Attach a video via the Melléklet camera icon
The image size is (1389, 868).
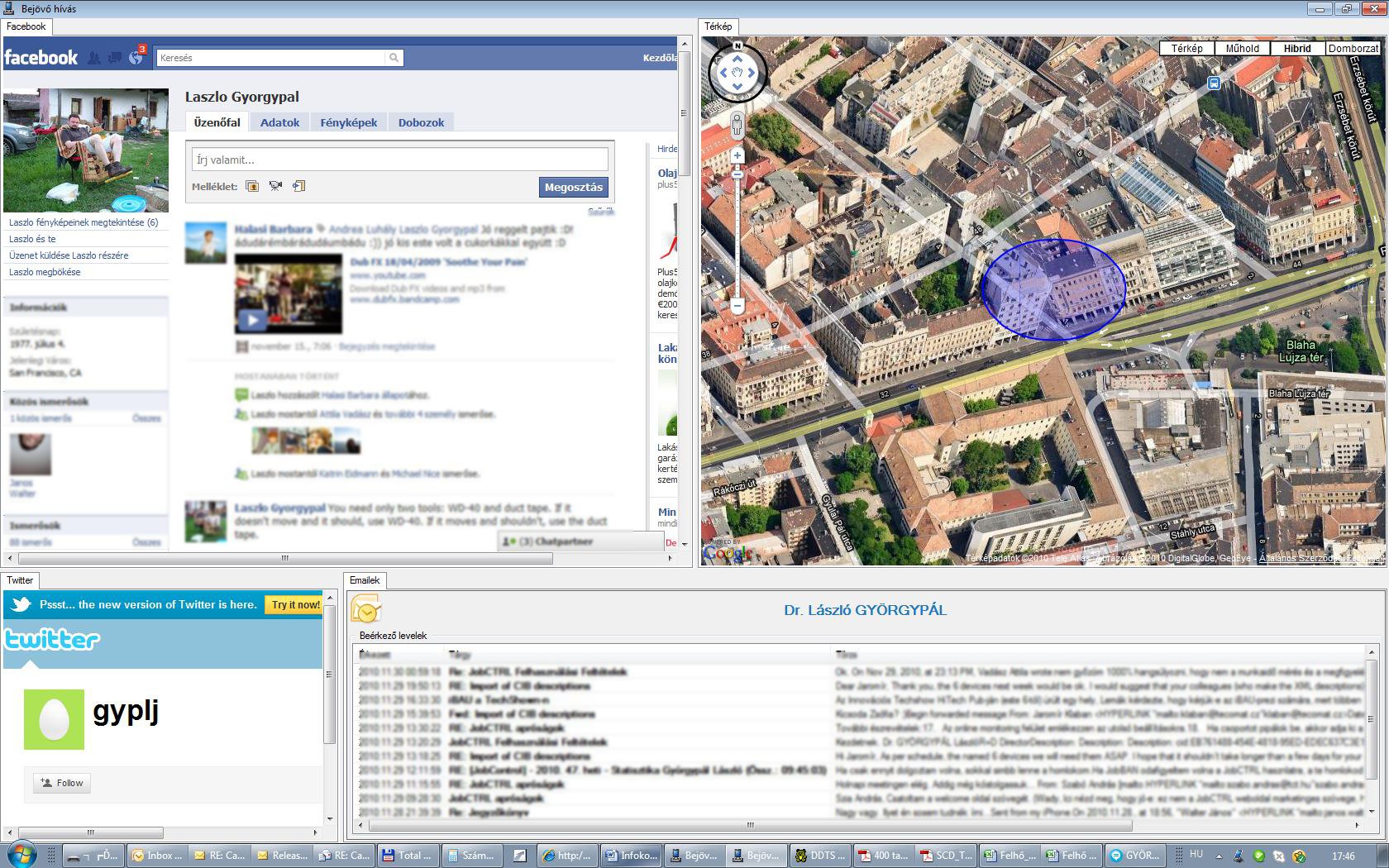pyautogui.click(x=275, y=186)
